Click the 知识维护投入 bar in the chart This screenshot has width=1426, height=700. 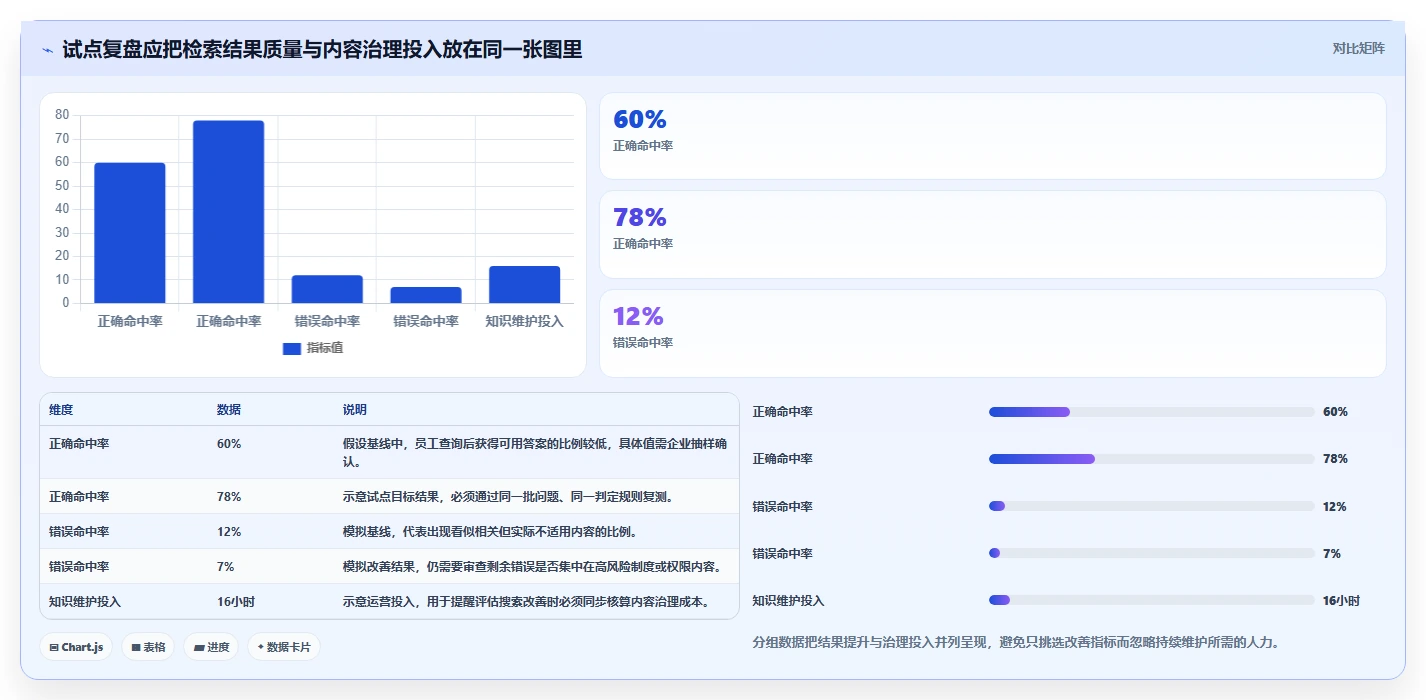(x=524, y=284)
